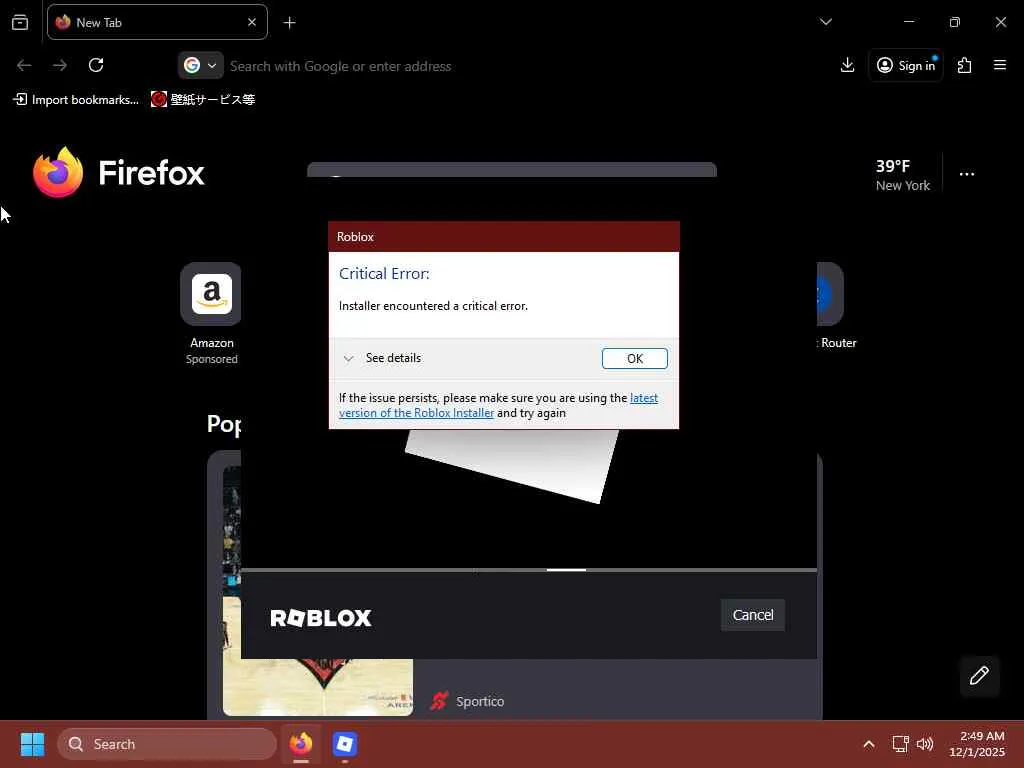
Task: Open the Amazon sponsored shortcut
Action: click(x=211, y=314)
